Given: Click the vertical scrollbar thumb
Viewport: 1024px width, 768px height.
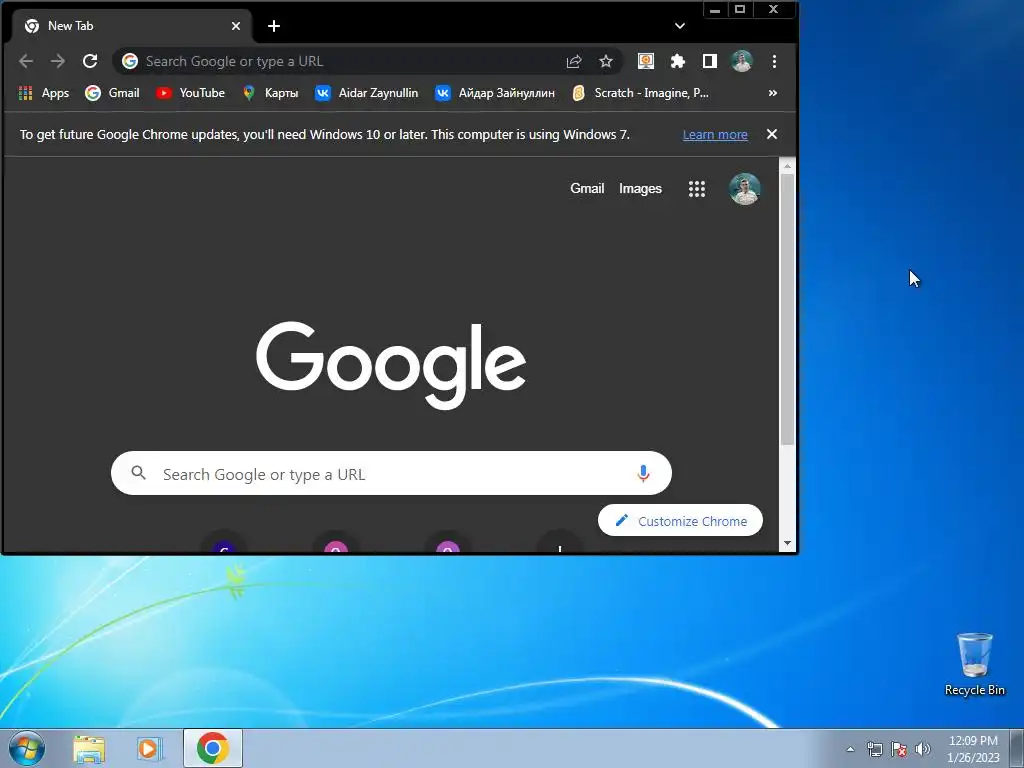Looking at the screenshot, I should point(787,310).
